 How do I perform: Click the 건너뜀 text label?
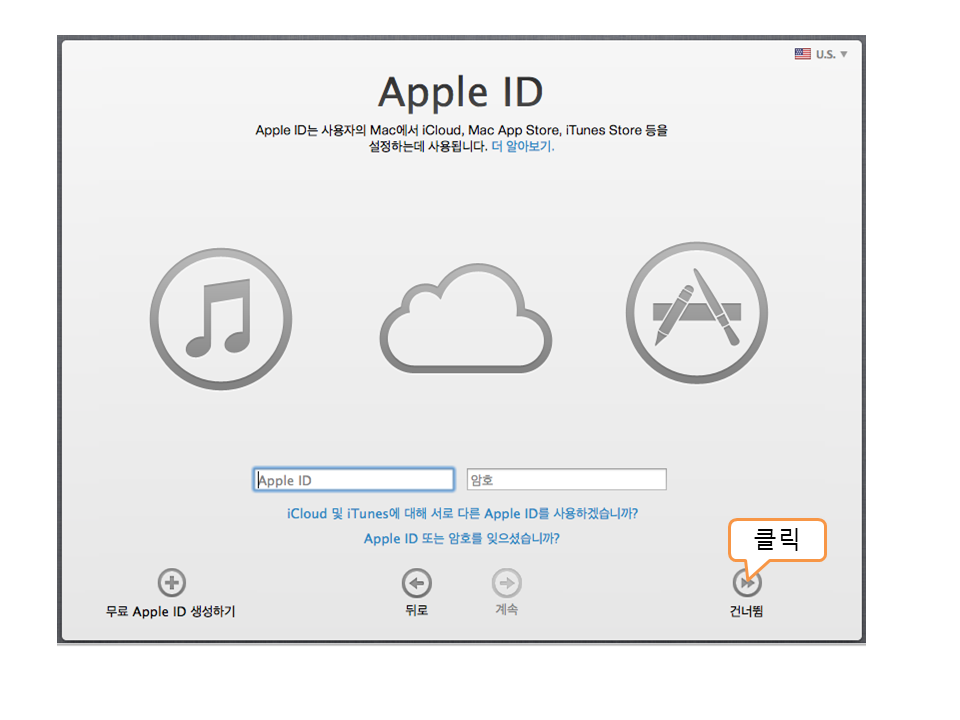point(746,611)
